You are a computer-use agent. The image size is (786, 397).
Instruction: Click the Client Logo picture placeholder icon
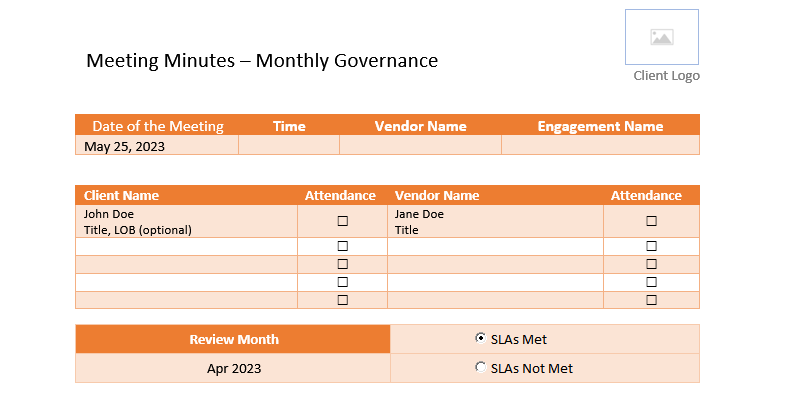pos(662,37)
